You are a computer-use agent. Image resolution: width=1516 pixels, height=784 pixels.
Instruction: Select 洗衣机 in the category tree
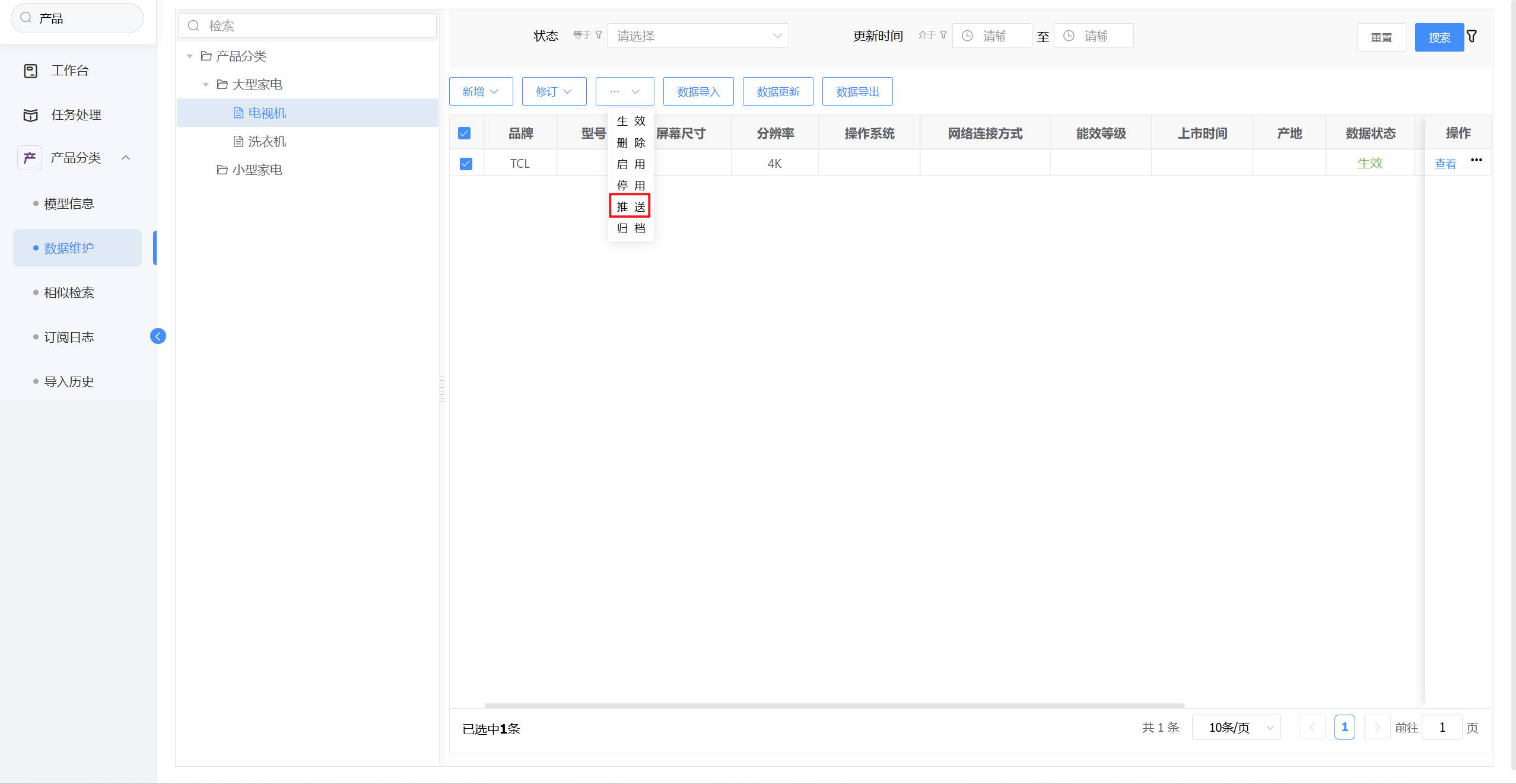(266, 142)
